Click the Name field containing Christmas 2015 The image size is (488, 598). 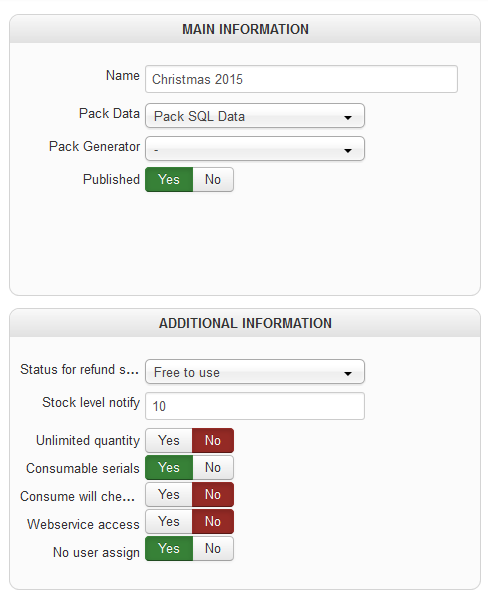pyautogui.click(x=301, y=79)
